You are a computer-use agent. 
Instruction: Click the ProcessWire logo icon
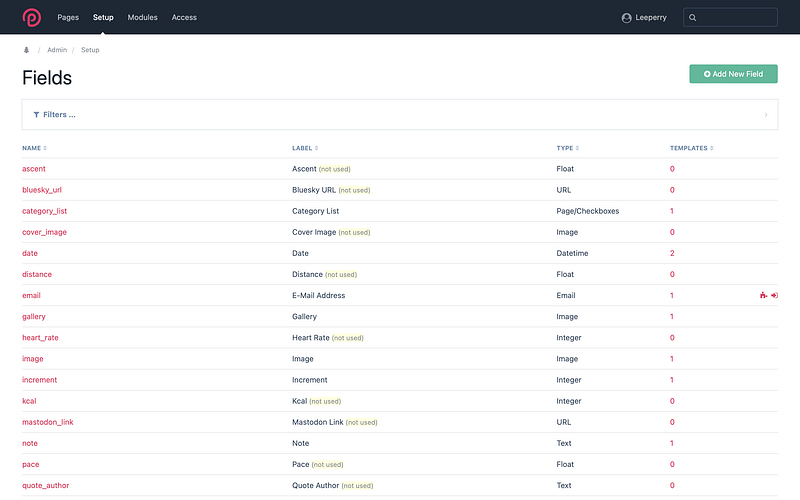point(32,17)
